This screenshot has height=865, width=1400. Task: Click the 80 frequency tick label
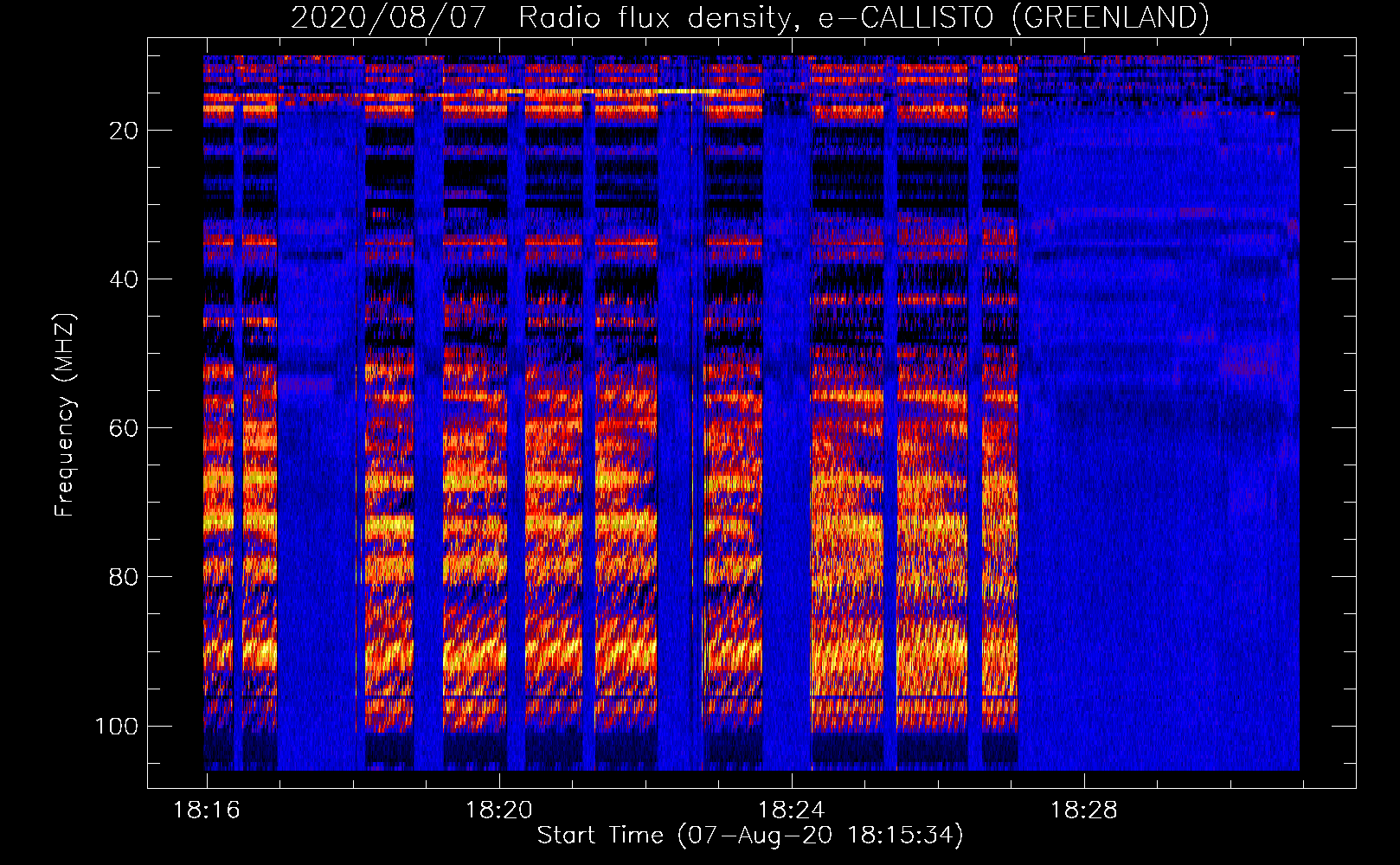[x=123, y=577]
